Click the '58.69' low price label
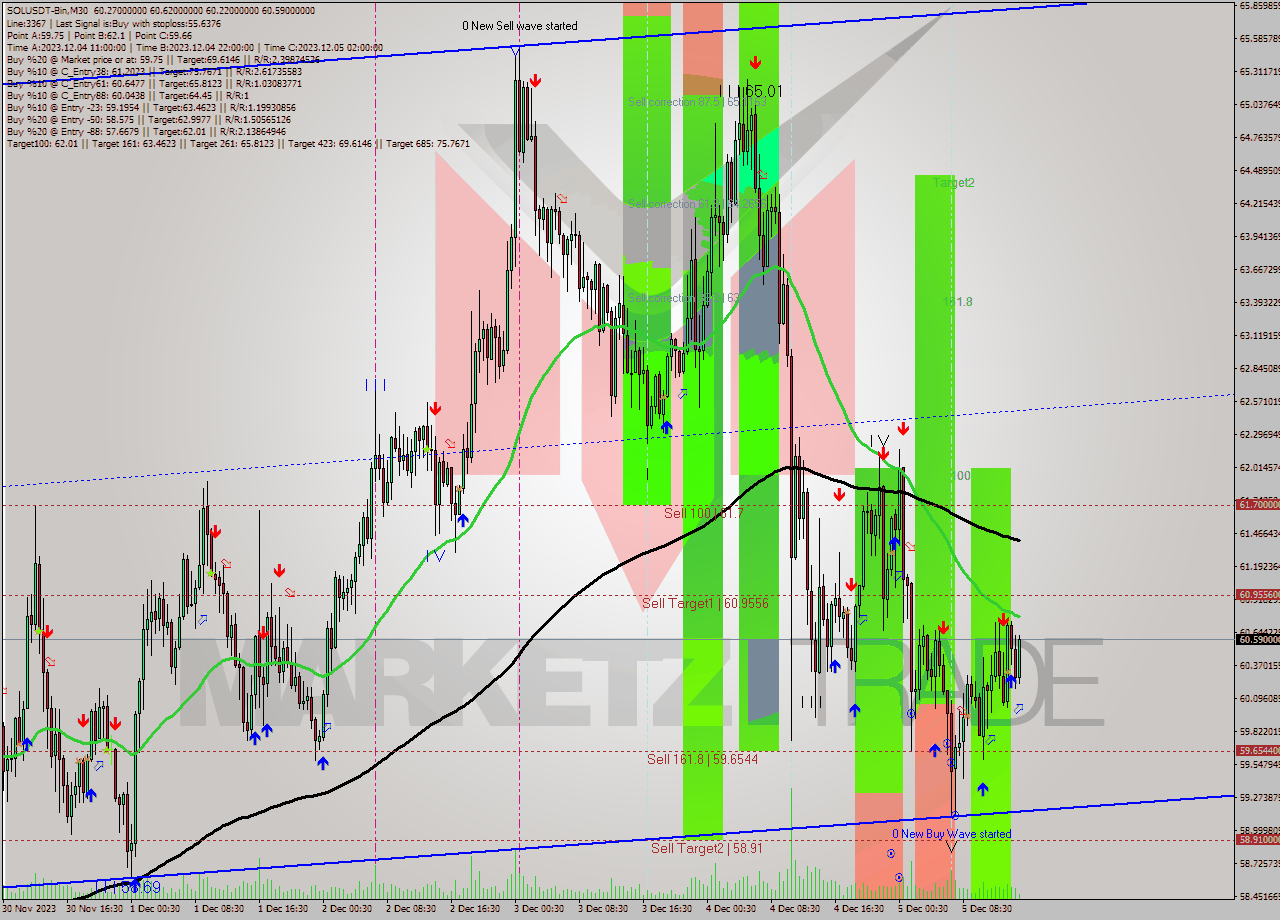Viewport: 1280px width, 920px height. pyautogui.click(x=141, y=887)
